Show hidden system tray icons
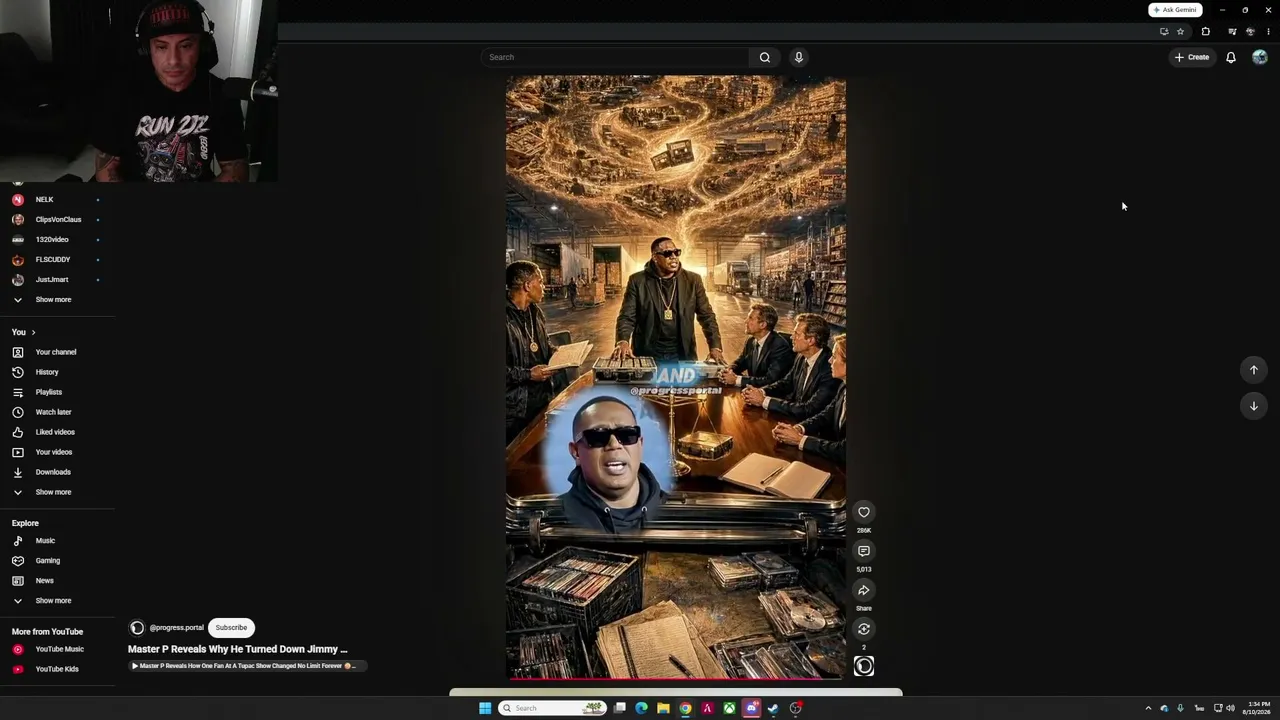Viewport: 1280px width, 720px height. click(1148, 708)
